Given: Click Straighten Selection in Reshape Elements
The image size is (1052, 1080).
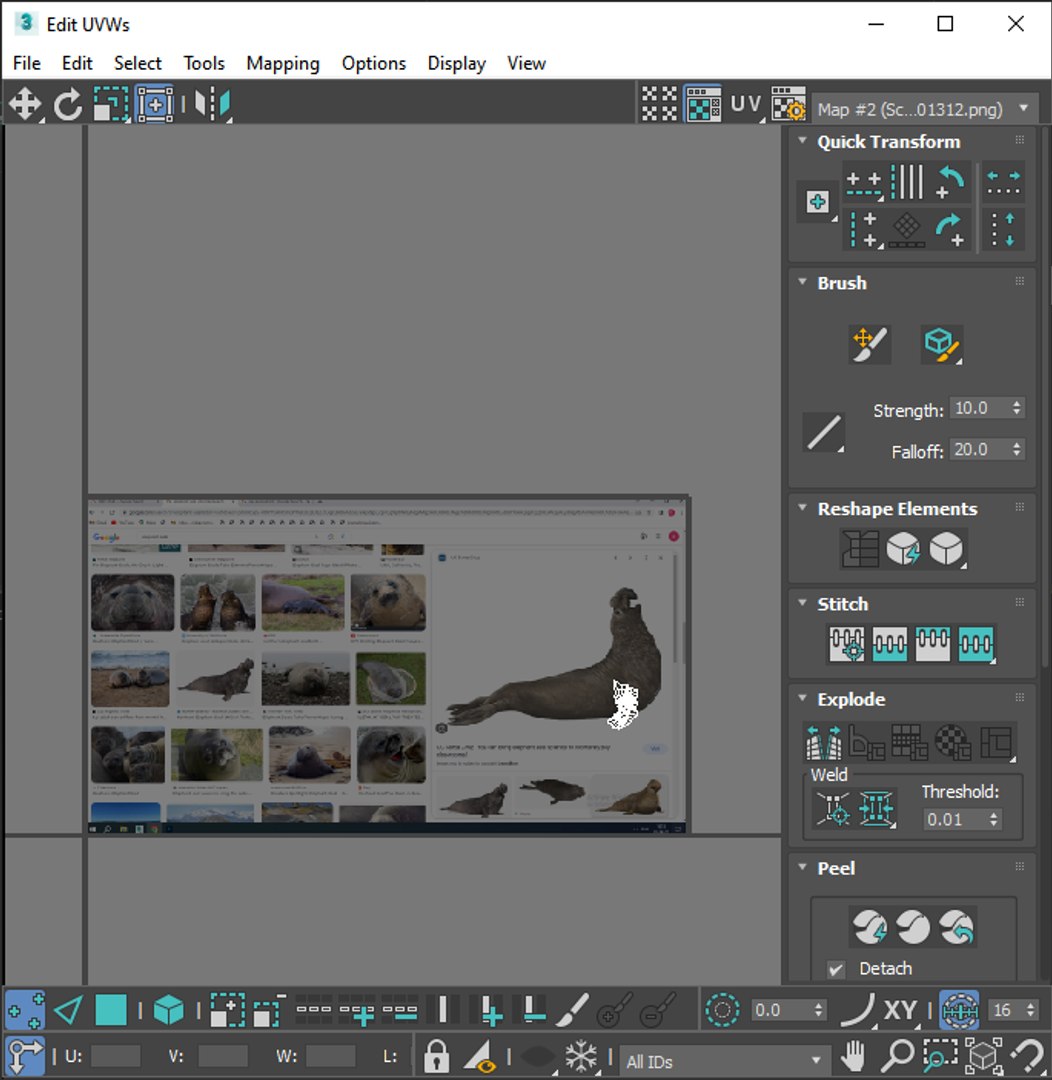Looking at the screenshot, I should point(860,549).
